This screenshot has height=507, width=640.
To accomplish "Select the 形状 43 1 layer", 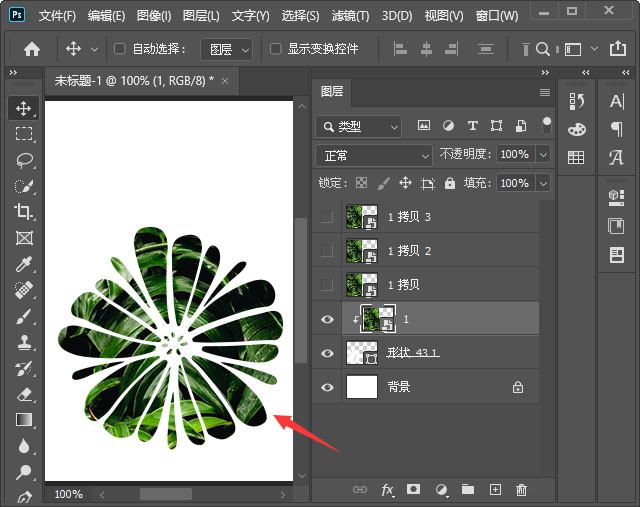I will point(414,353).
